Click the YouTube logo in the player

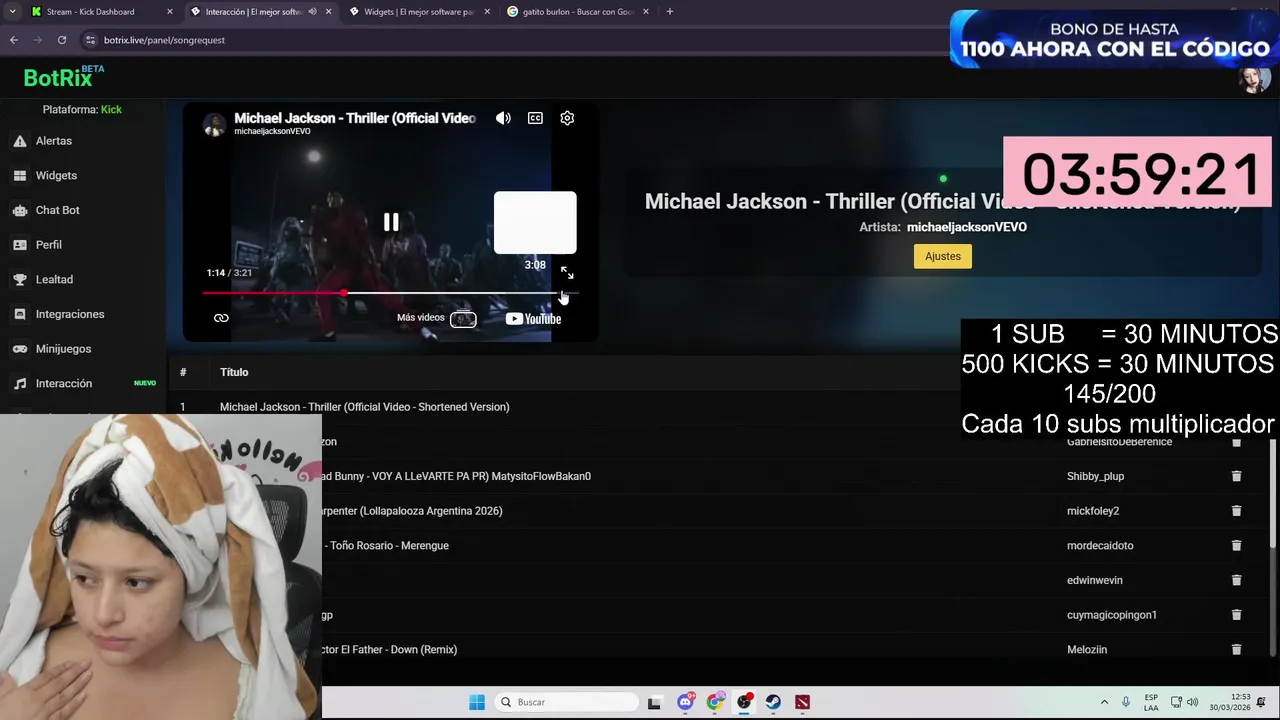click(533, 319)
